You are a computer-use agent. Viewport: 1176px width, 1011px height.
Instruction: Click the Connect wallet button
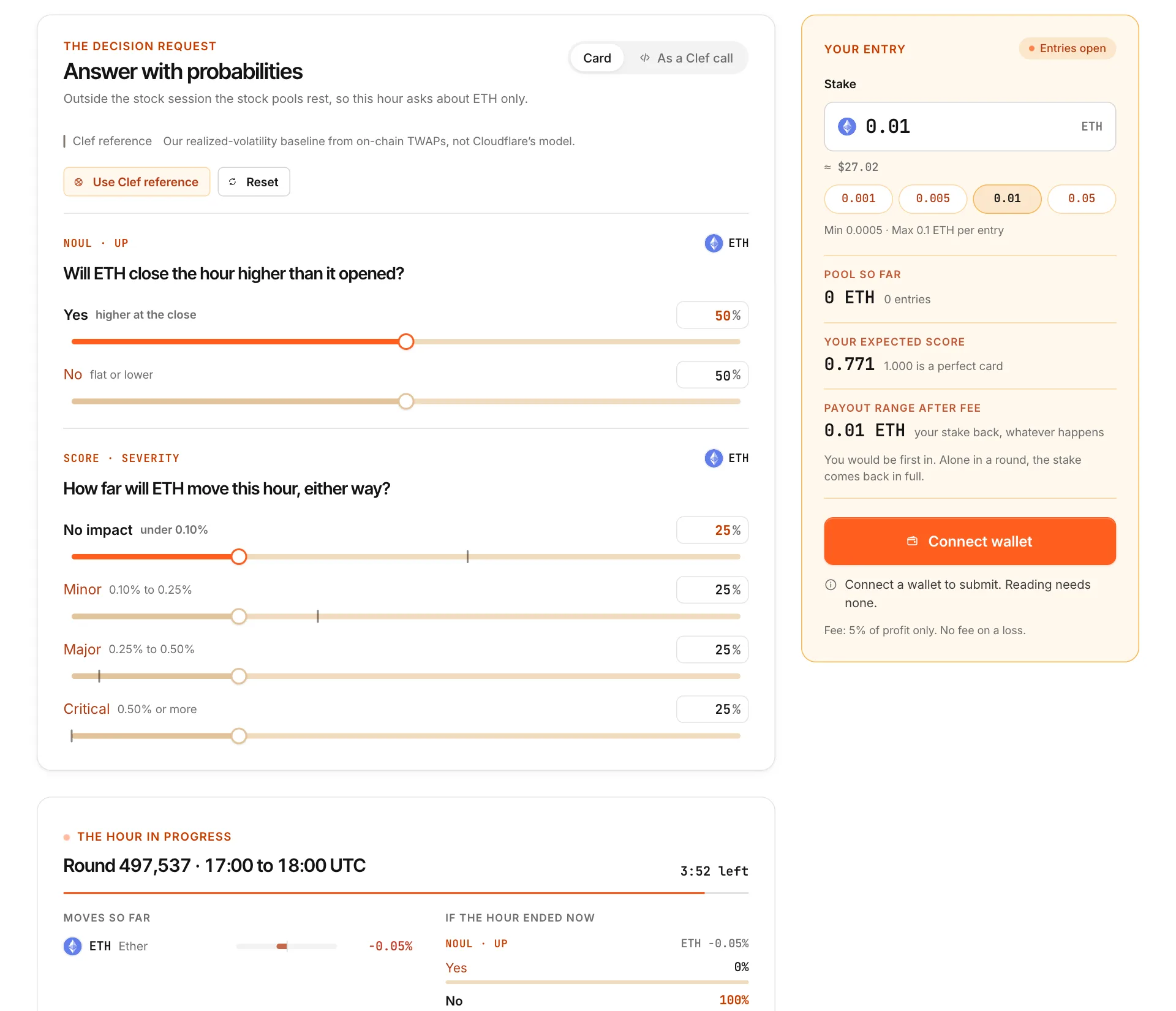click(x=970, y=542)
